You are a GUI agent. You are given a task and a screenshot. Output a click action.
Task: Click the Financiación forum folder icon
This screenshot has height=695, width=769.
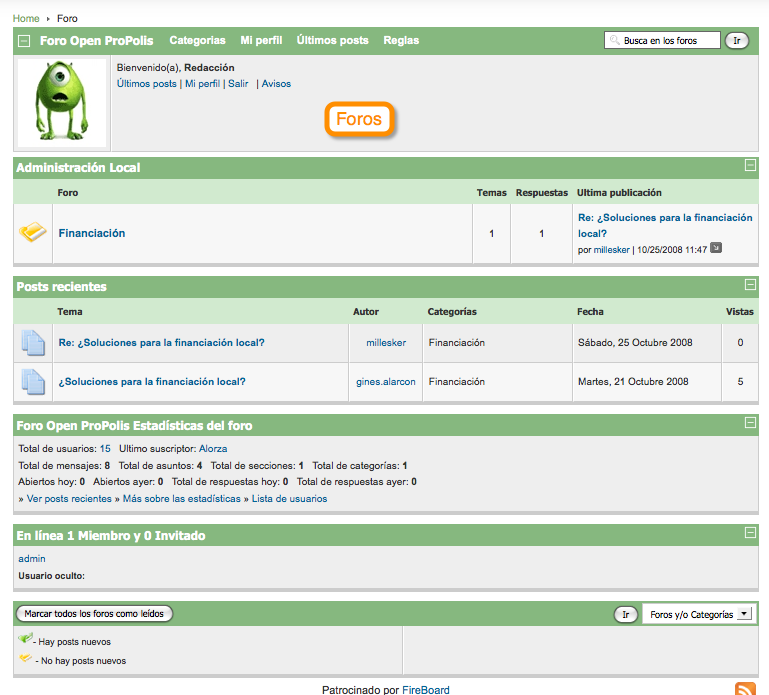pyautogui.click(x=33, y=232)
